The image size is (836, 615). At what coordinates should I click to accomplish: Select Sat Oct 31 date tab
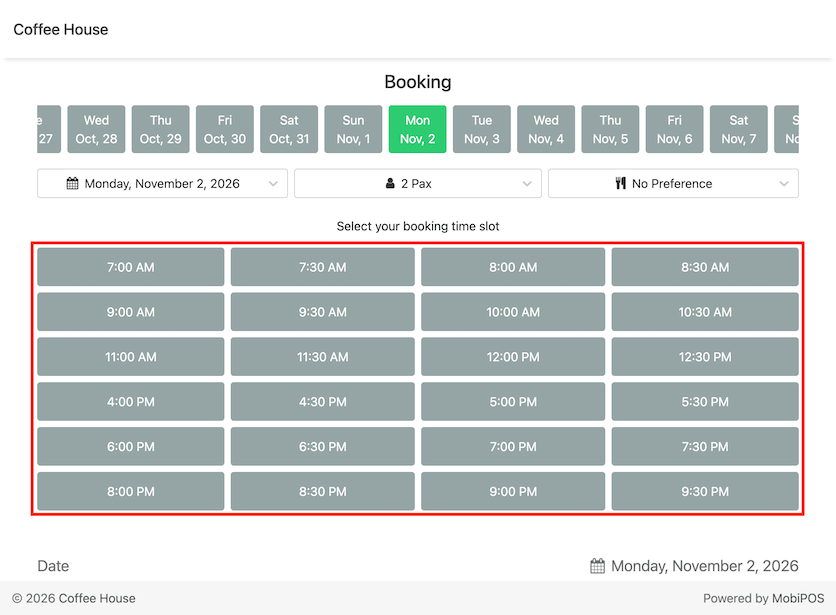click(289, 129)
